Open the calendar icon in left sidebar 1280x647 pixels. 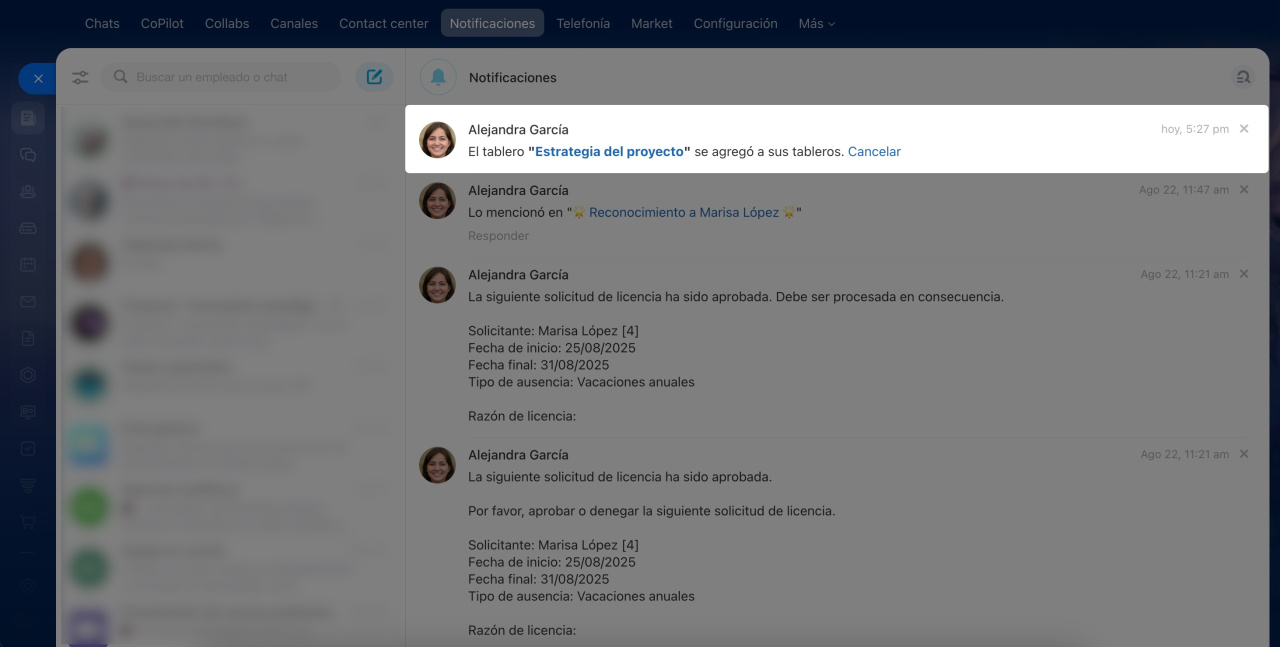(x=28, y=265)
